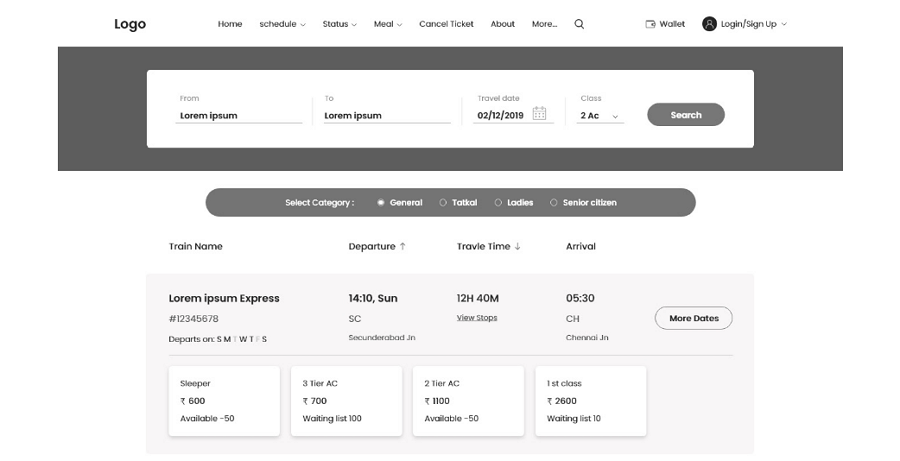Open the Wallet icon link
The image size is (900, 461).
[x=651, y=24]
